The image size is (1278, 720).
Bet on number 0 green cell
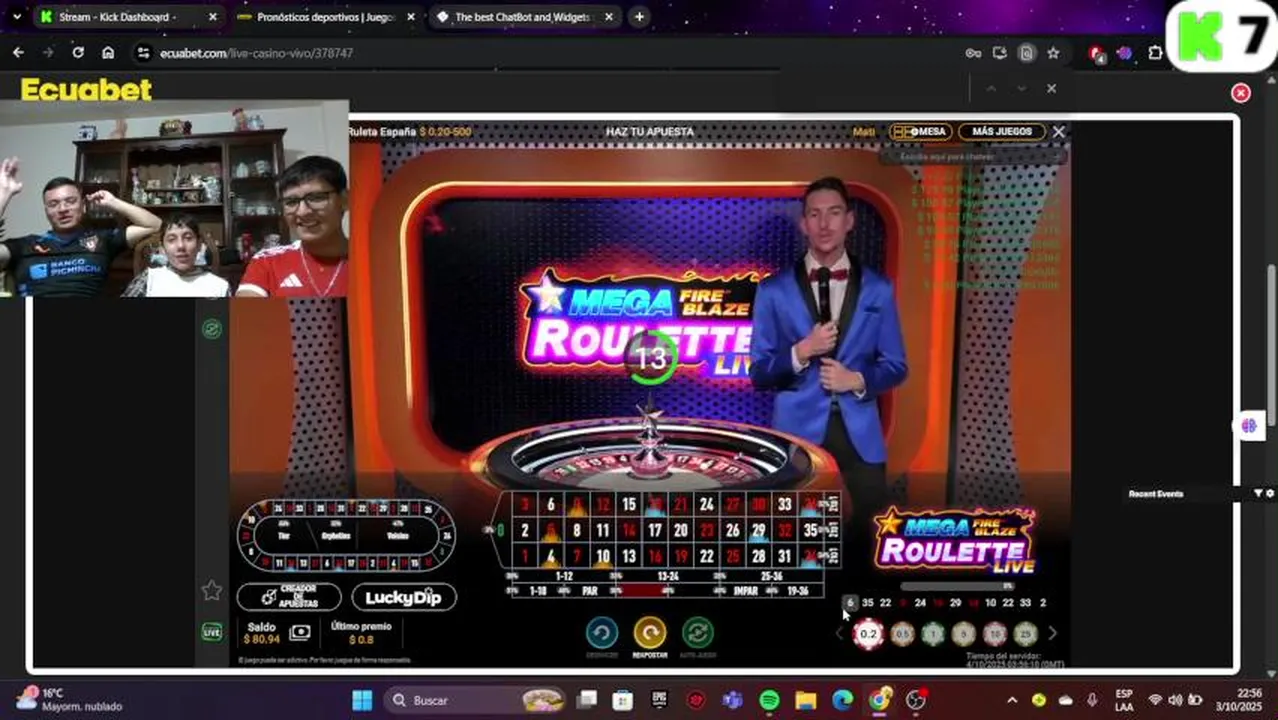(x=500, y=531)
